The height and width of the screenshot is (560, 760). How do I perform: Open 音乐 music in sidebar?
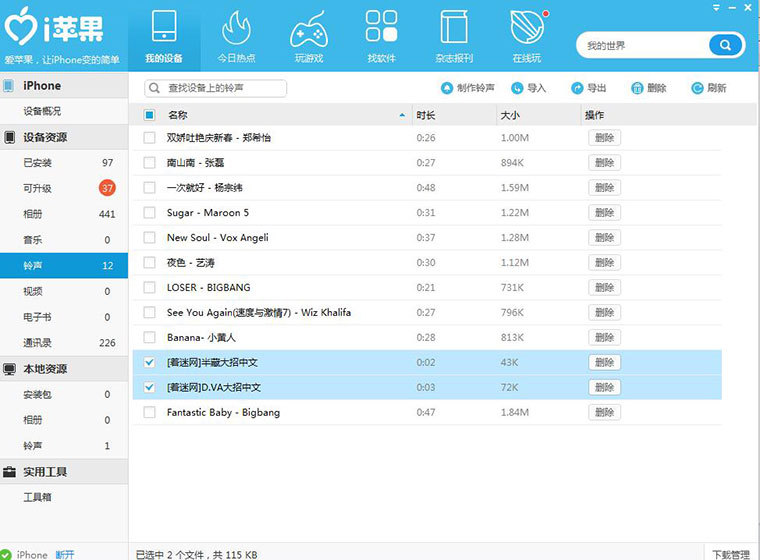64,240
